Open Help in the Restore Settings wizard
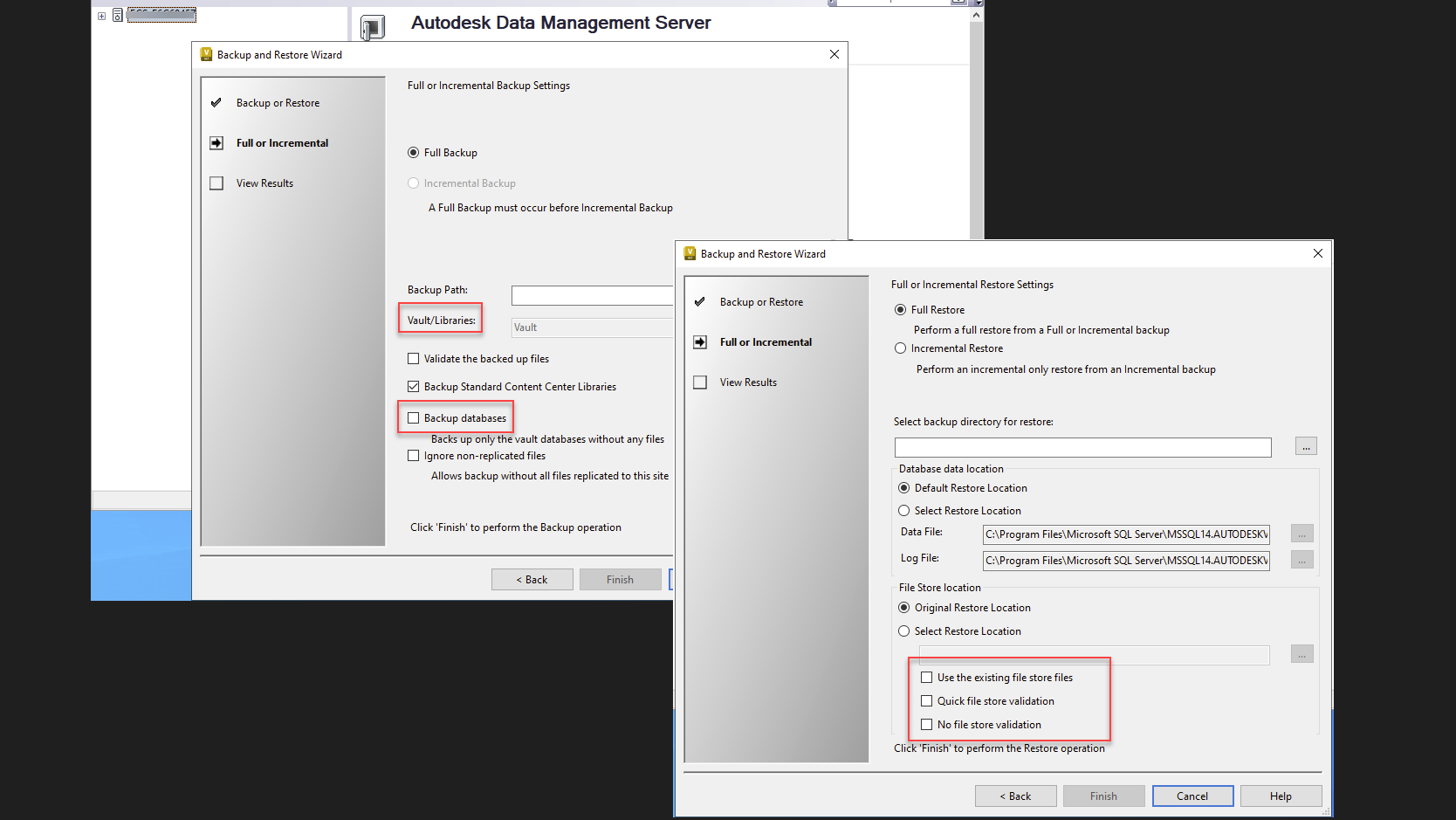 tap(1281, 796)
